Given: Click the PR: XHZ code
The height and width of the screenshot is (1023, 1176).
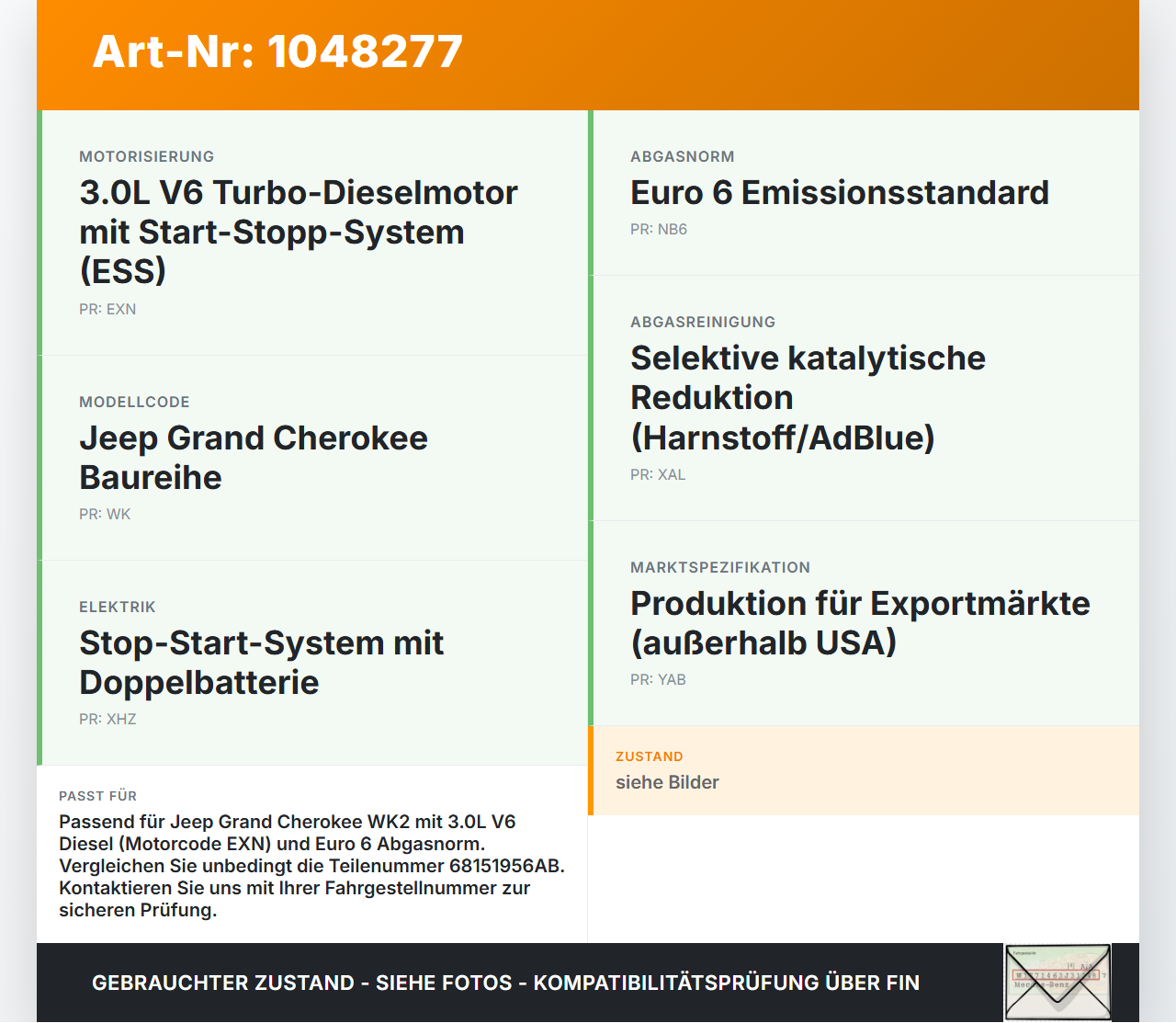Looking at the screenshot, I should tap(107, 720).
